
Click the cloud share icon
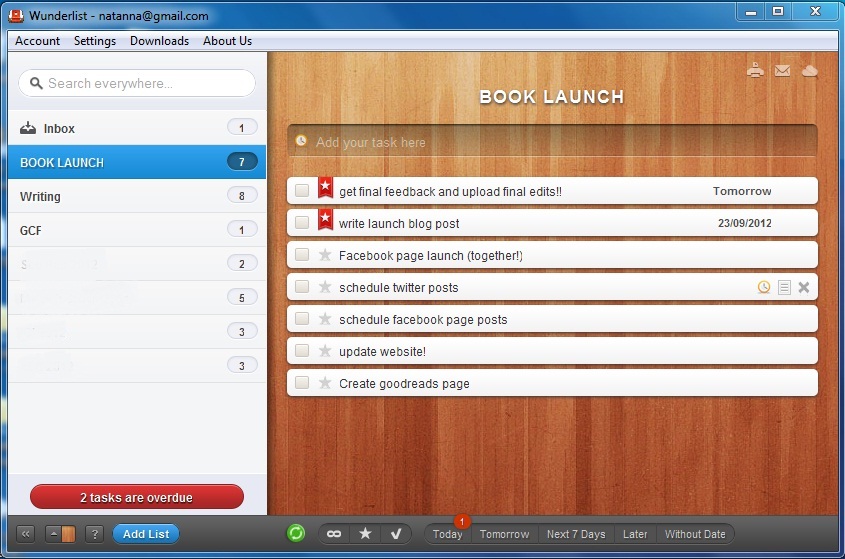809,71
